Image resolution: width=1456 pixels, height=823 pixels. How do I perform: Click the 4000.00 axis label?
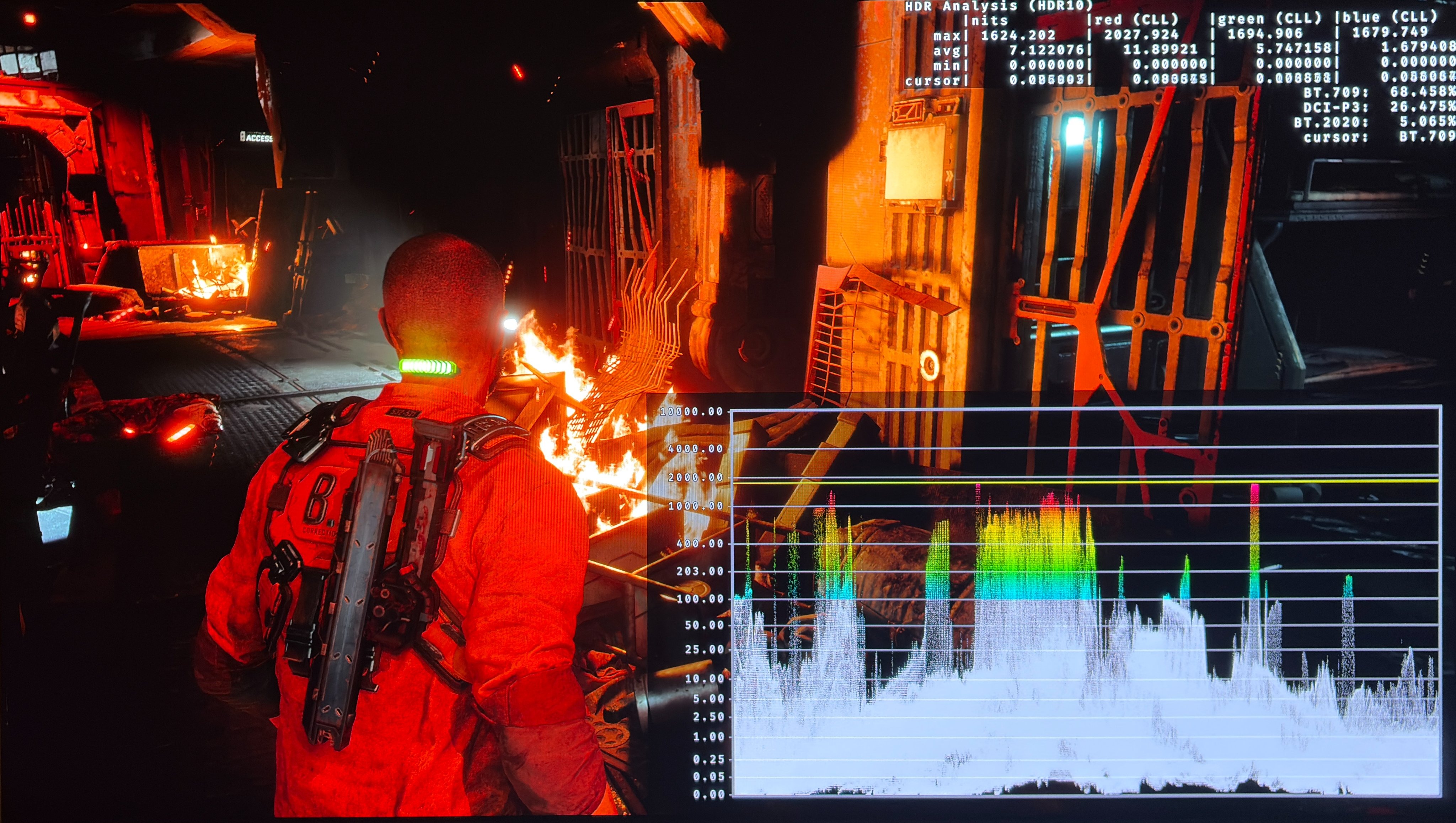click(x=696, y=449)
